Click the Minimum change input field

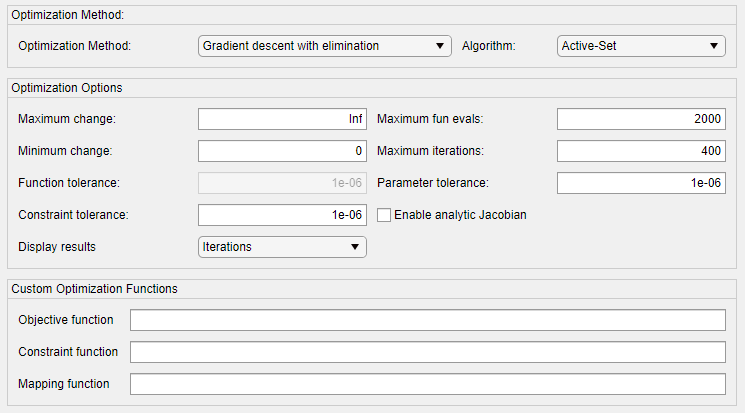pos(282,152)
